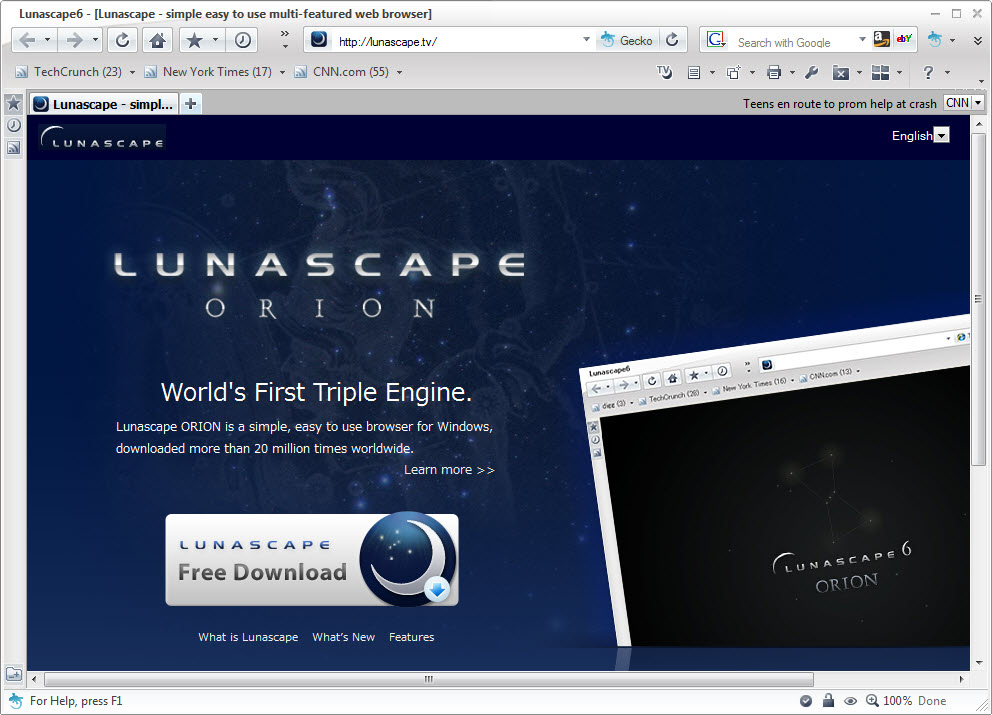The height and width of the screenshot is (715, 992).
Task: Click the new window plus icon
Action: click(x=733, y=73)
